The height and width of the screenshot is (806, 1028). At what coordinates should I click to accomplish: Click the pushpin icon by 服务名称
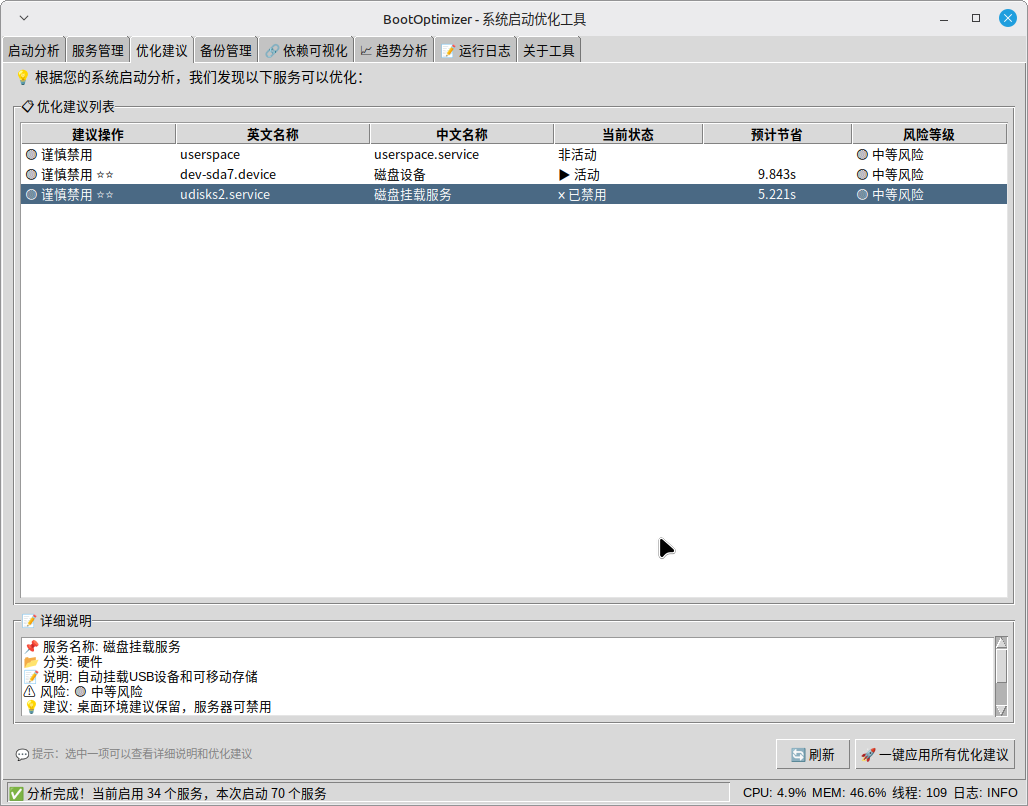pos(31,647)
